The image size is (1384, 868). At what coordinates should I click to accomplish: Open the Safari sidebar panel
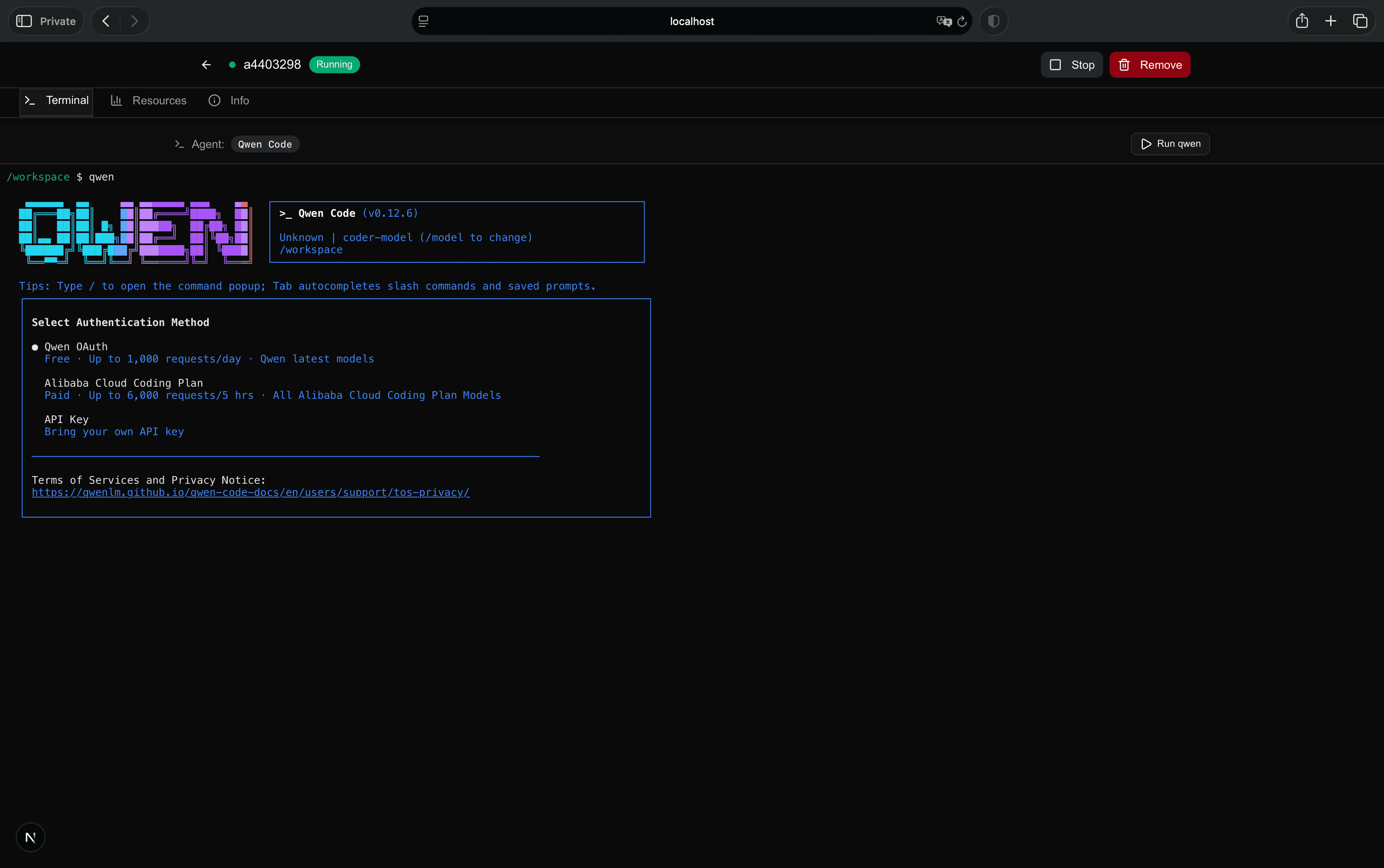click(24, 21)
